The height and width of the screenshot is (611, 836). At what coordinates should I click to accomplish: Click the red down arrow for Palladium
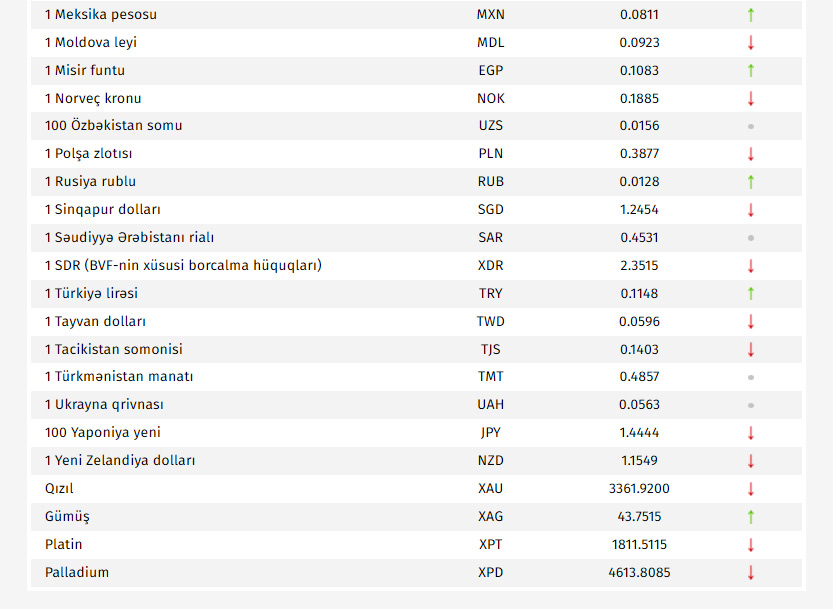pos(750,573)
